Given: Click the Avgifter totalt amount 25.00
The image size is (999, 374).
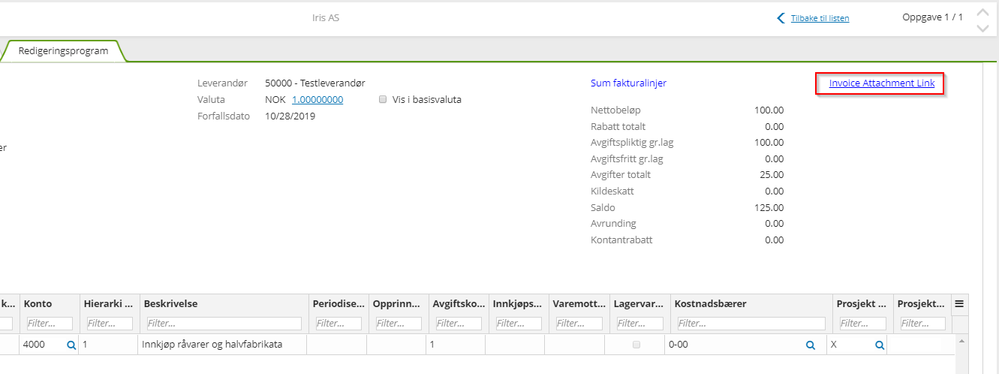Looking at the screenshot, I should [x=772, y=175].
